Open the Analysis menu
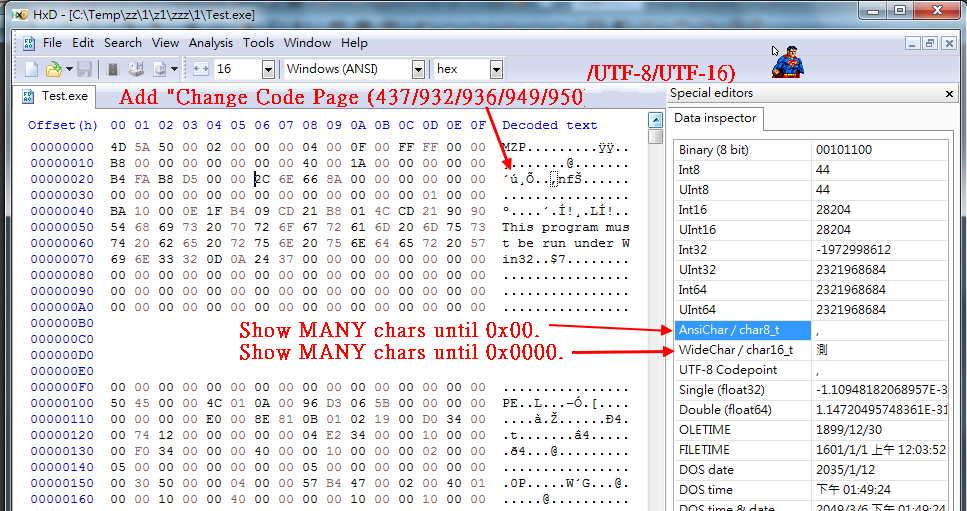 pos(211,43)
